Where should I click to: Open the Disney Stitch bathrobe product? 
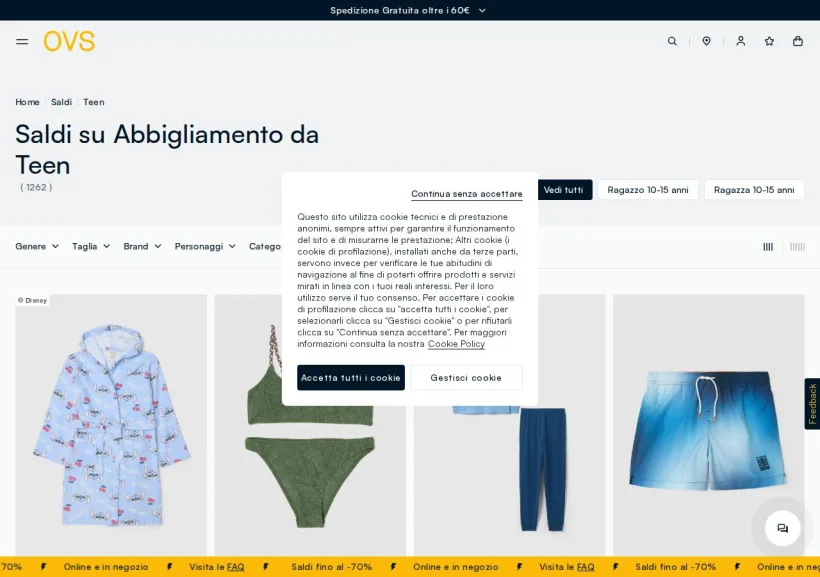[111, 425]
